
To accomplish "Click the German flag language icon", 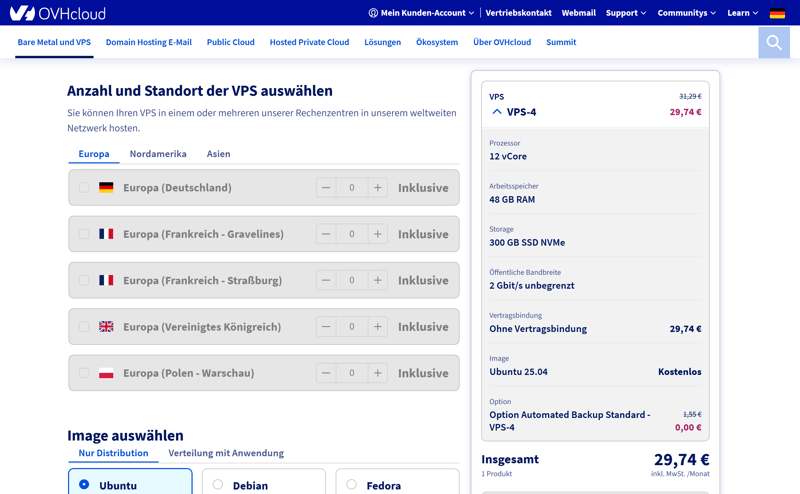I will tap(777, 13).
